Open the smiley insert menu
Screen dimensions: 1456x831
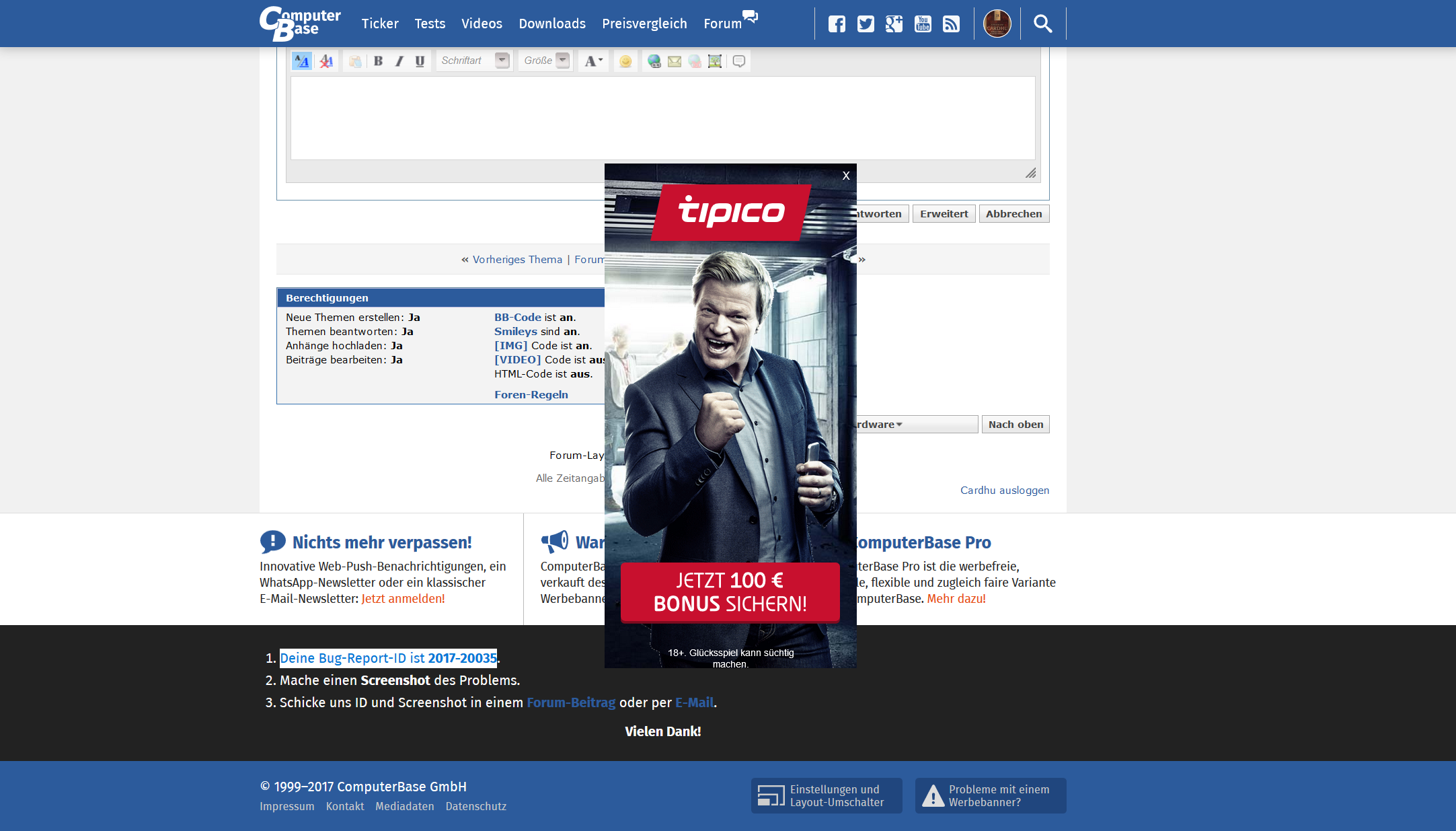(x=625, y=61)
